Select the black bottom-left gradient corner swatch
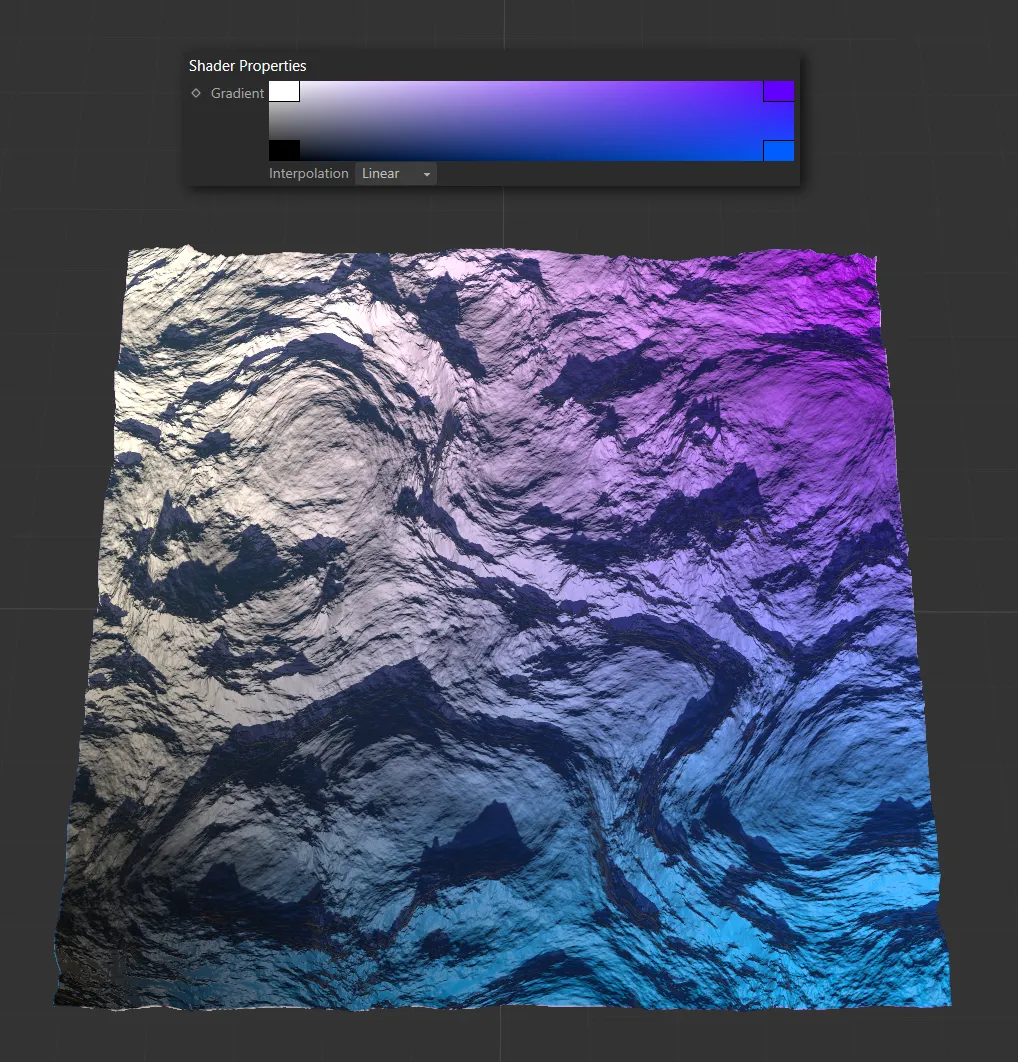This screenshot has width=1018, height=1062. (283, 150)
